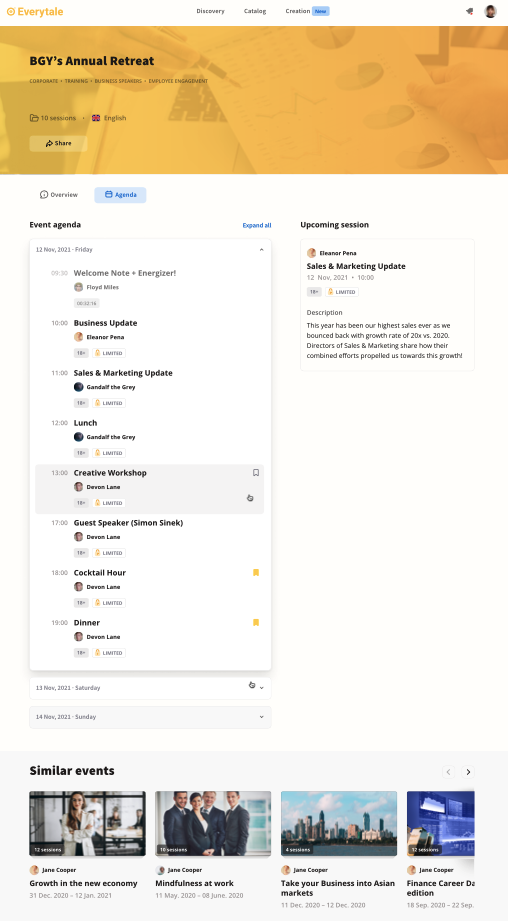Click the Expand all link

pos(257,226)
